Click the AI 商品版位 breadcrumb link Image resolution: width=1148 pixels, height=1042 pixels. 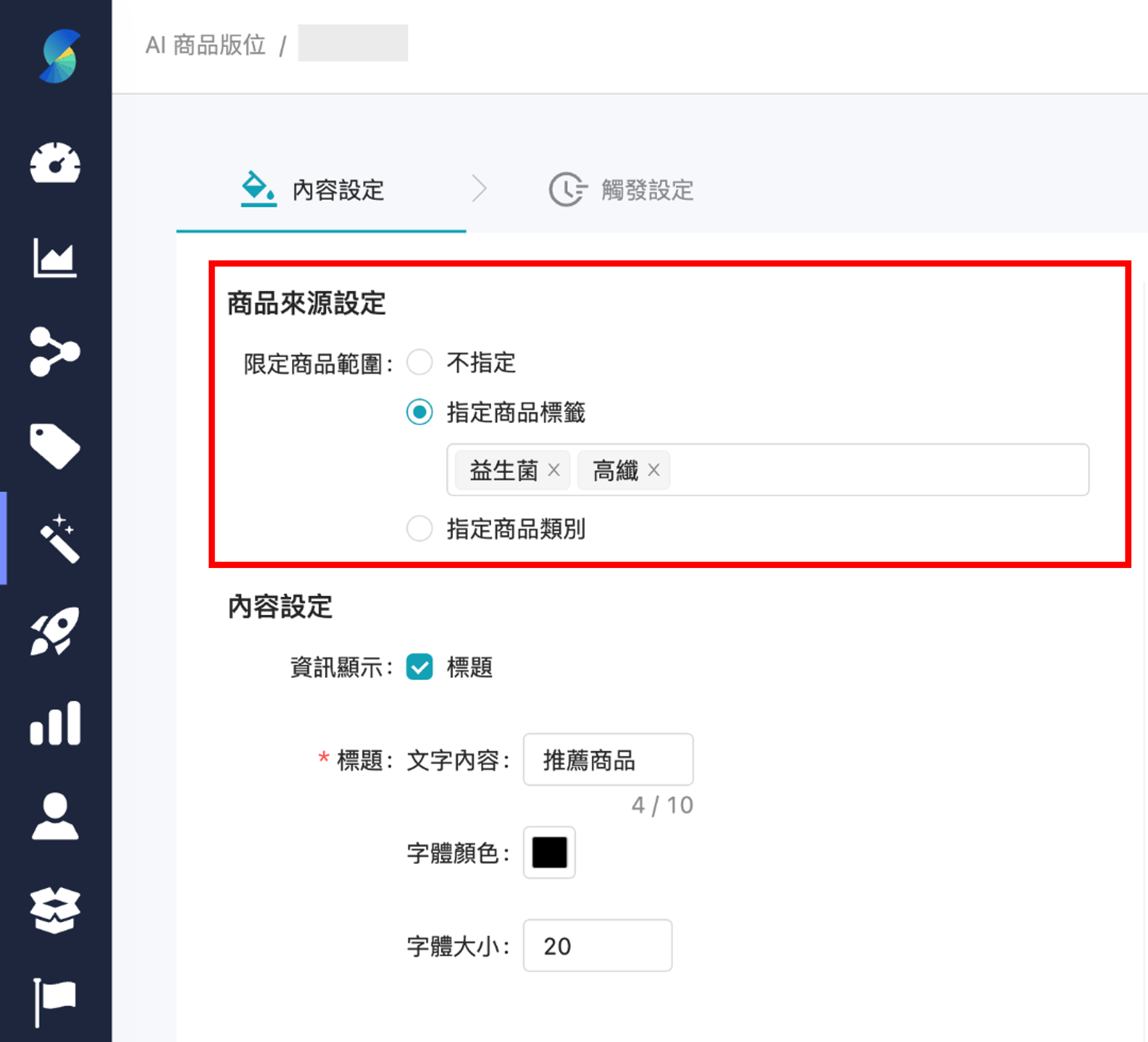pos(206,43)
